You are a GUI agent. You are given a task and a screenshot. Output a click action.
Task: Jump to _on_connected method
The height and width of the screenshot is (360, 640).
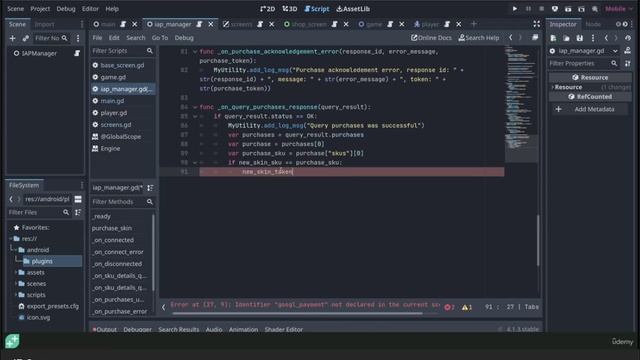click(113, 240)
